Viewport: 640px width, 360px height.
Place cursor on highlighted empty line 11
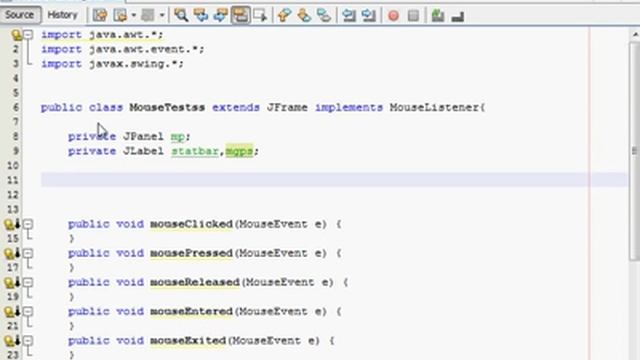(334, 180)
